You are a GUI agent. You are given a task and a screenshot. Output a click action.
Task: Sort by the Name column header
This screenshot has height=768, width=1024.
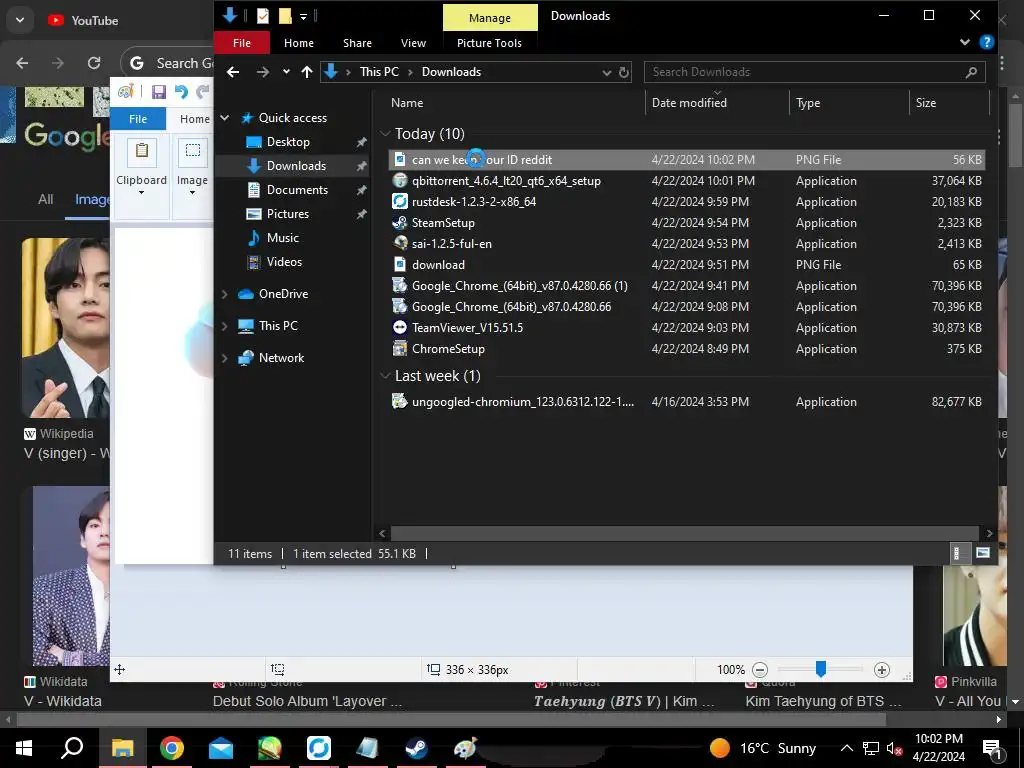tap(407, 103)
